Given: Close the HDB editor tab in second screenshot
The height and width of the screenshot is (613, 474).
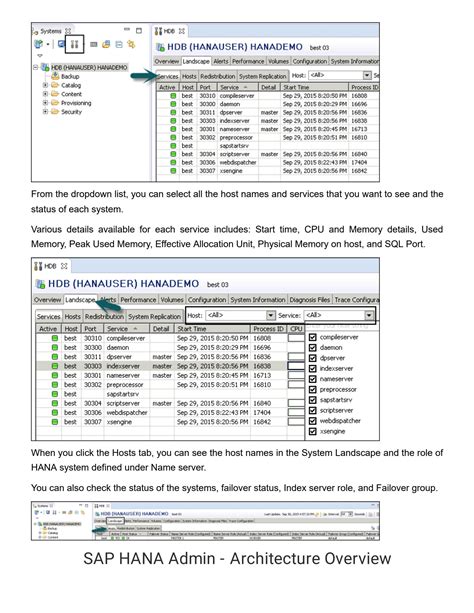Looking at the screenshot, I should pos(64,266).
